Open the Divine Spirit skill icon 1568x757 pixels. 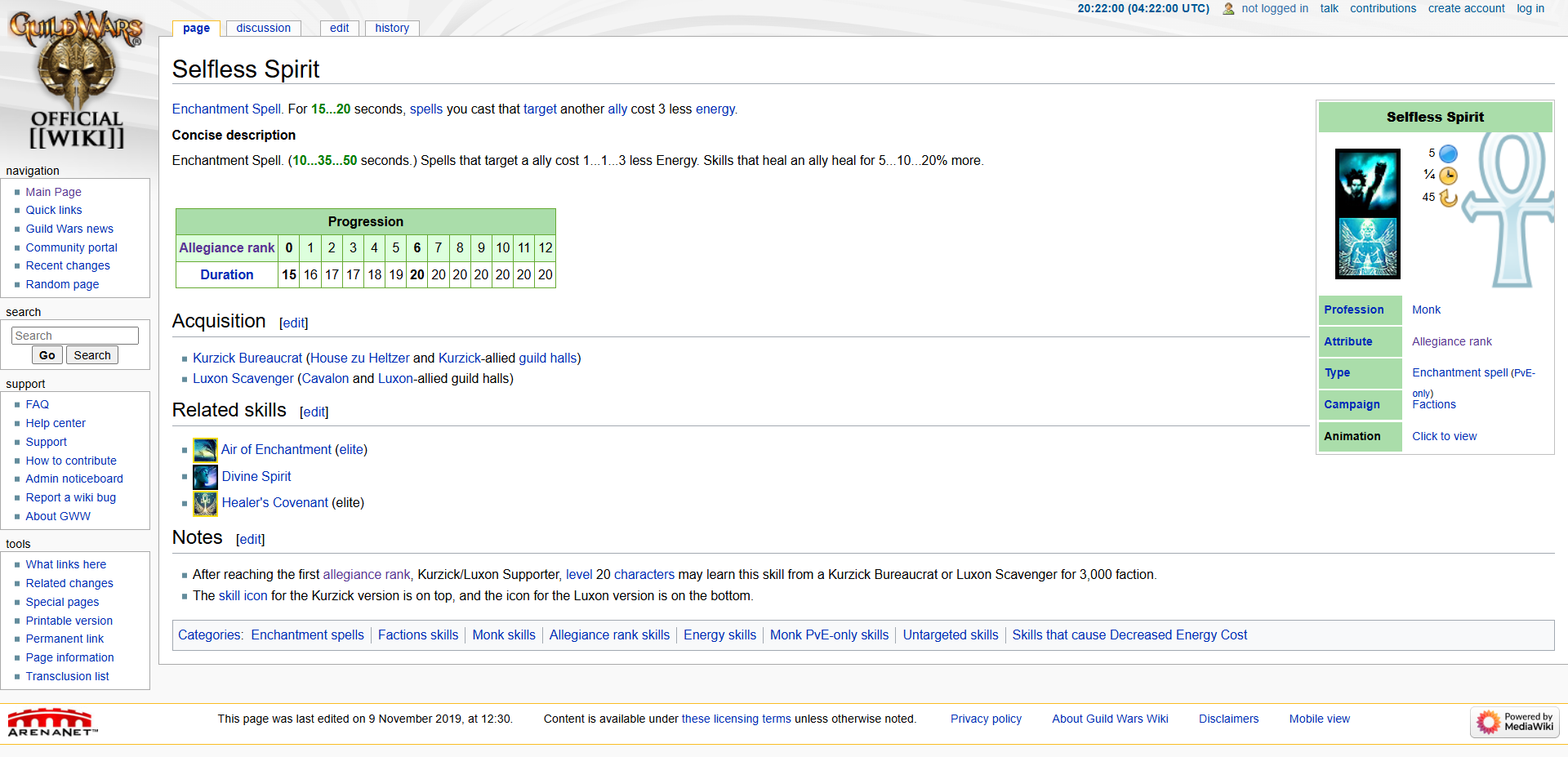point(205,477)
